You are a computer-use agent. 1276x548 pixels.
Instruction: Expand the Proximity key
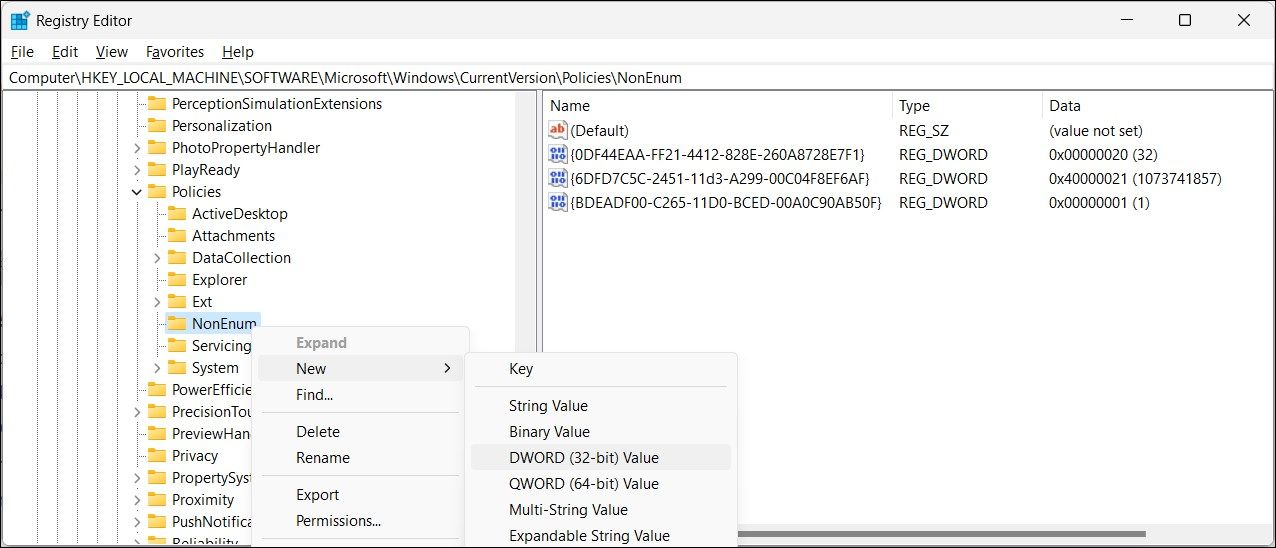pyautogui.click(x=137, y=499)
